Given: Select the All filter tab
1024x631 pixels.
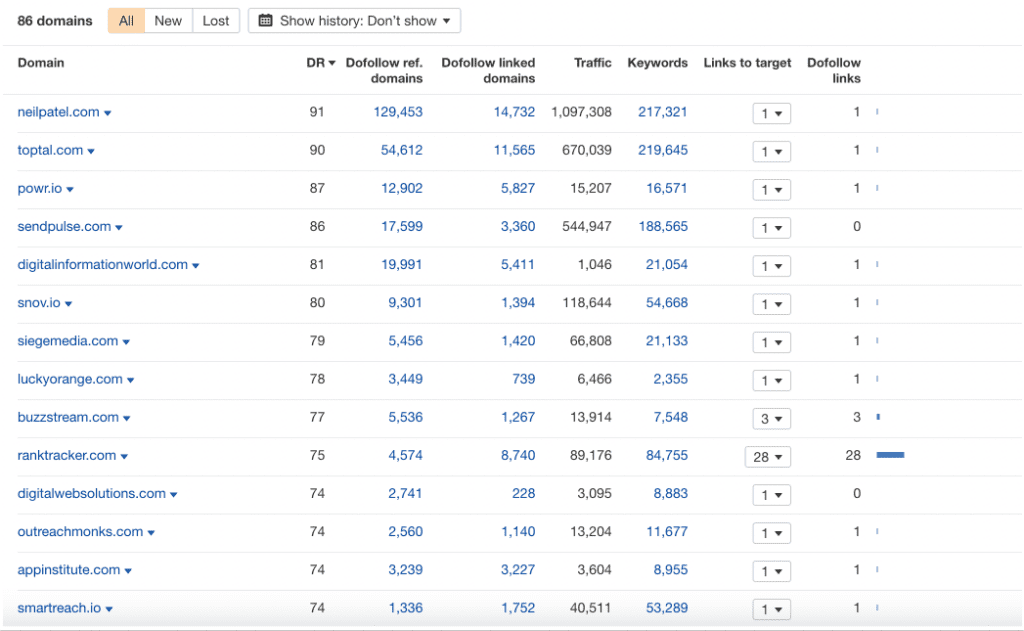Looking at the screenshot, I should click(x=126, y=21).
